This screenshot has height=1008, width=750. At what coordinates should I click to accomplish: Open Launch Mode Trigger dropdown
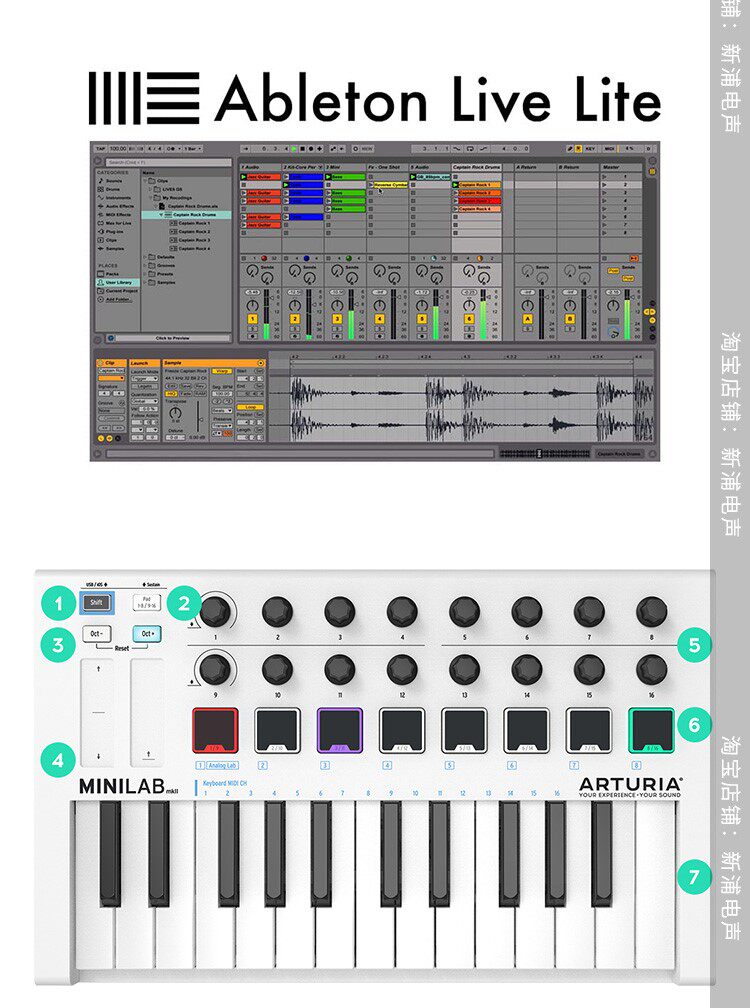[145, 379]
